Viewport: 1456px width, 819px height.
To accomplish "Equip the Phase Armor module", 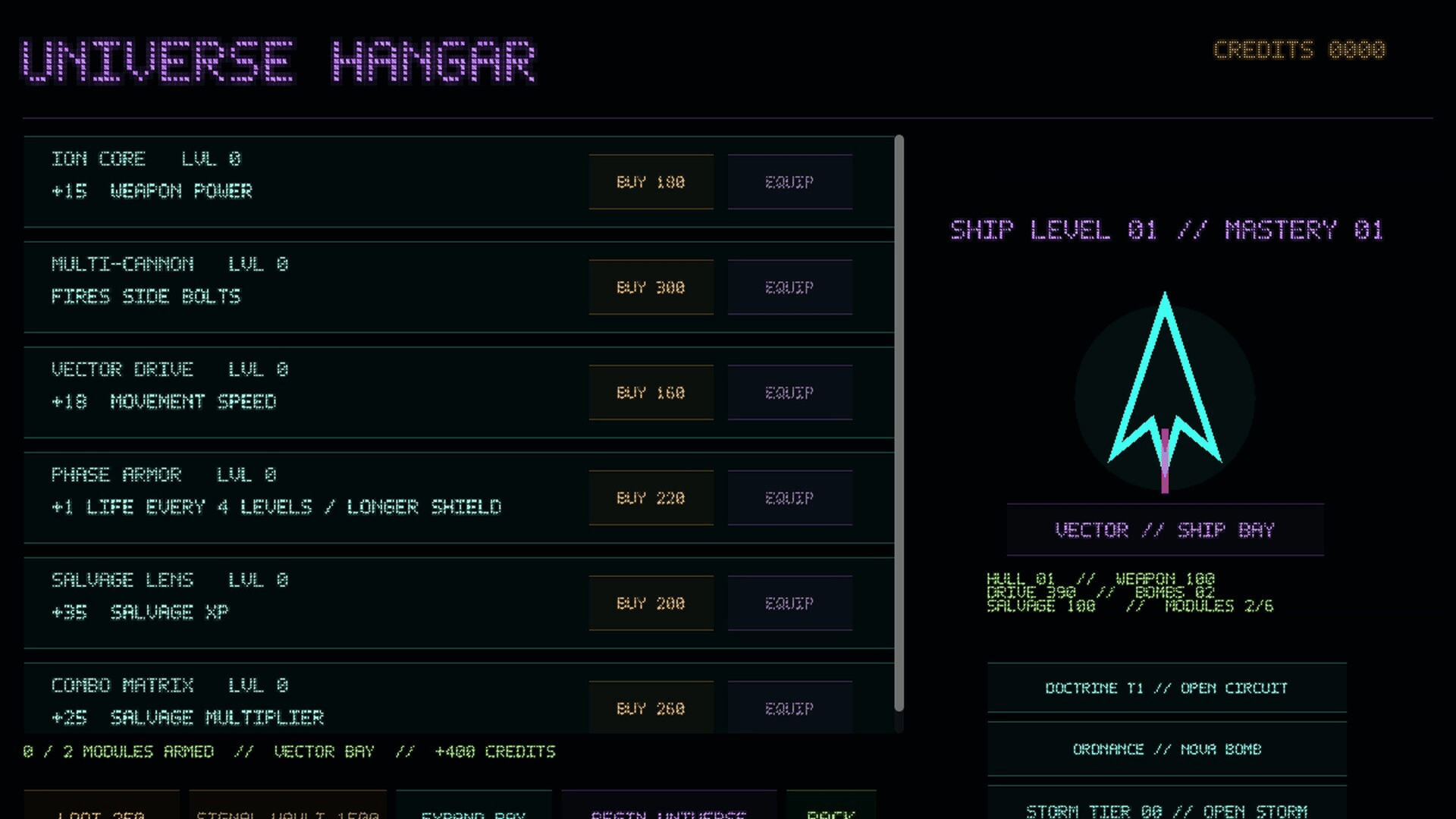I will 789,498.
